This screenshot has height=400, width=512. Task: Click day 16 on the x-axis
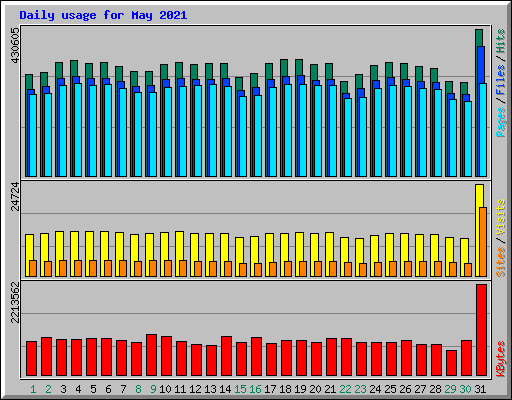click(x=255, y=389)
